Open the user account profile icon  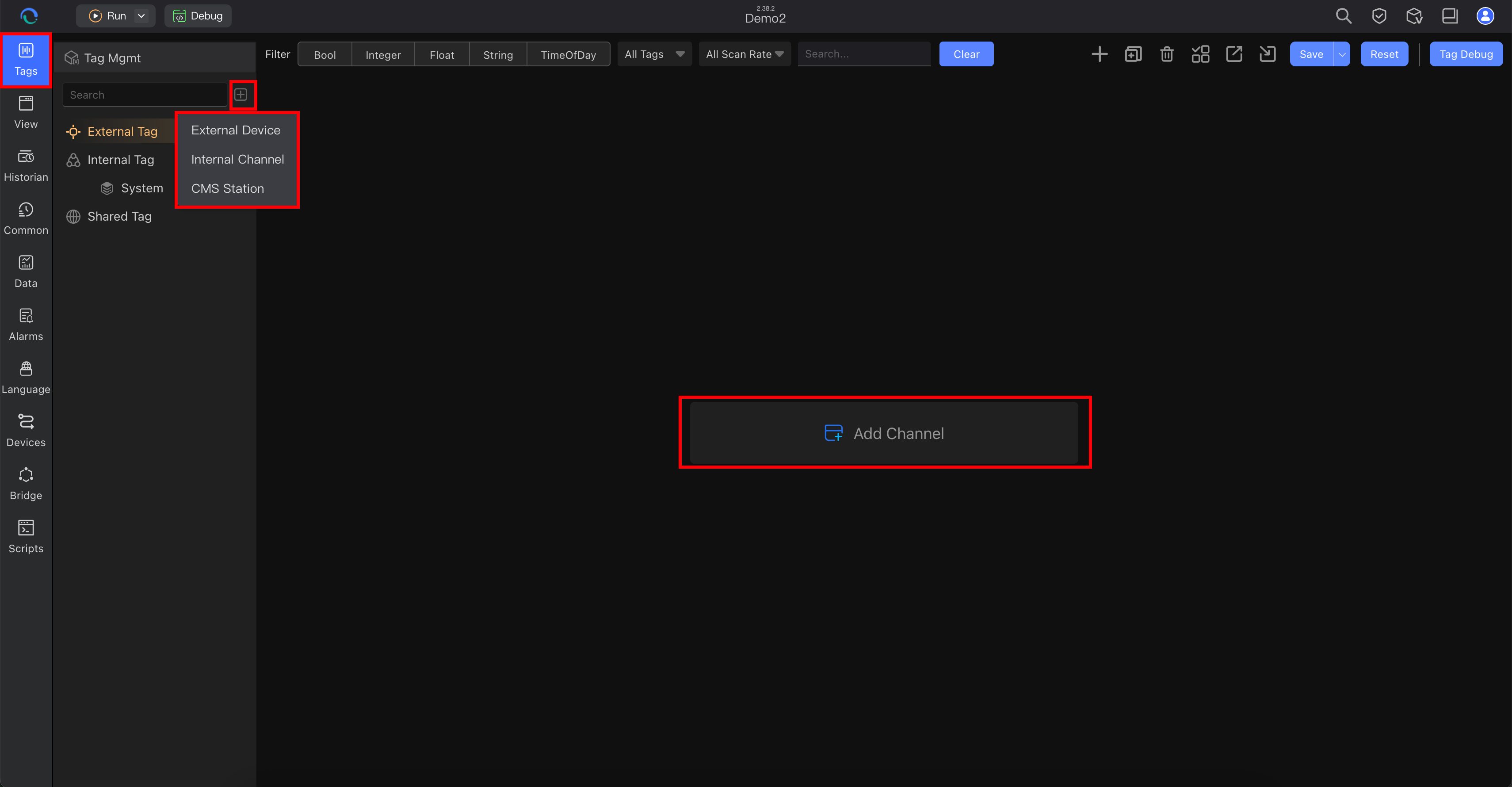(1485, 16)
